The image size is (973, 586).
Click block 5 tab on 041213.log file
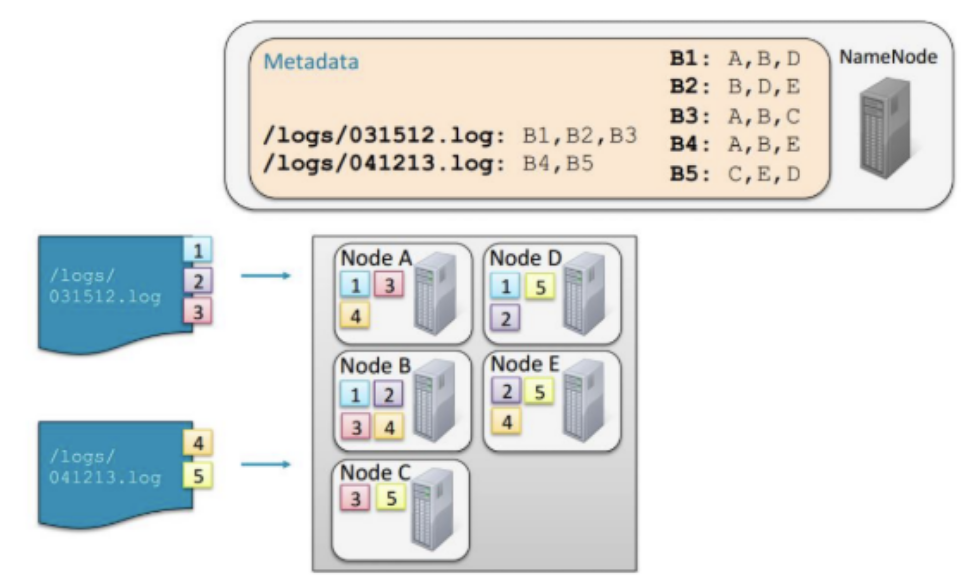pos(198,476)
